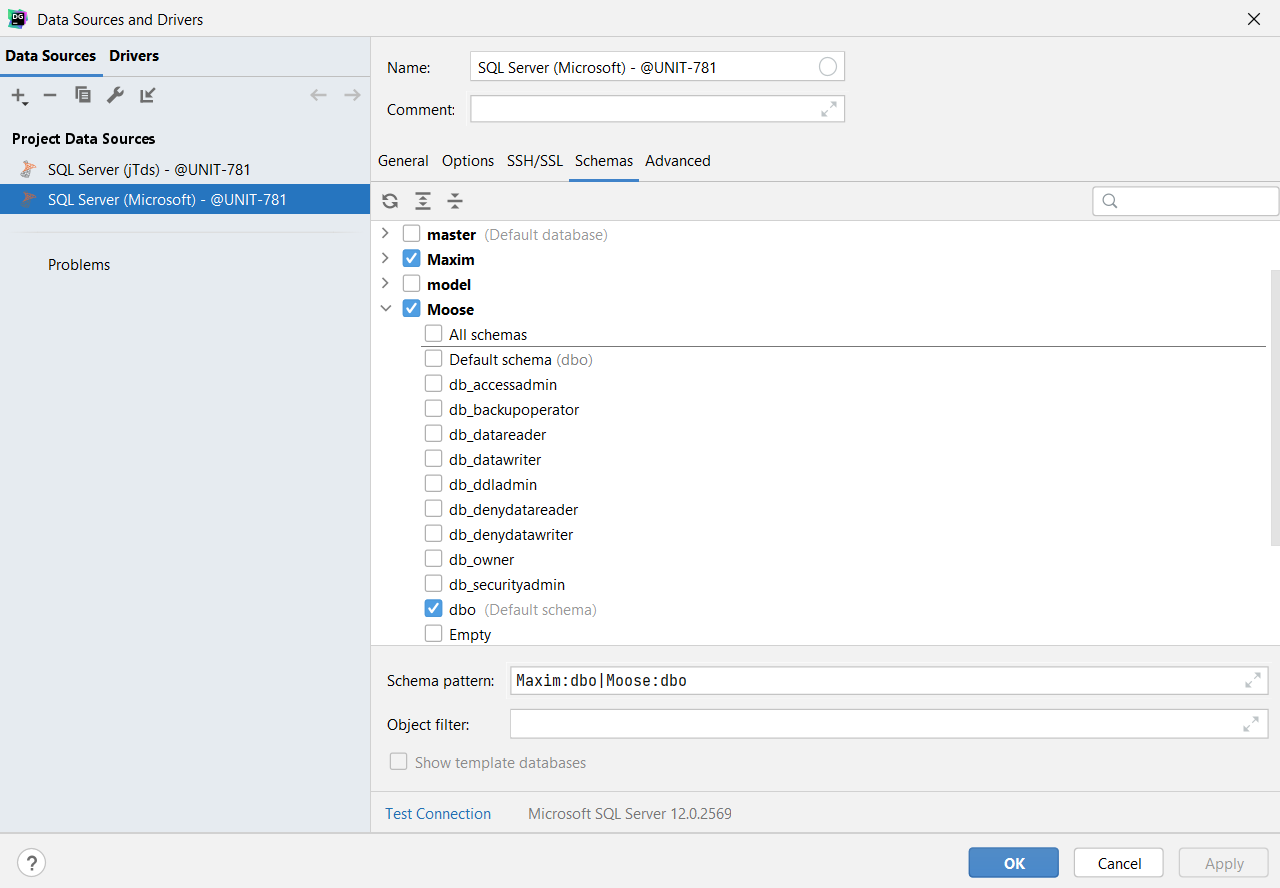This screenshot has width=1280, height=888.
Task: Check the db_datareader schema
Action: (433, 434)
